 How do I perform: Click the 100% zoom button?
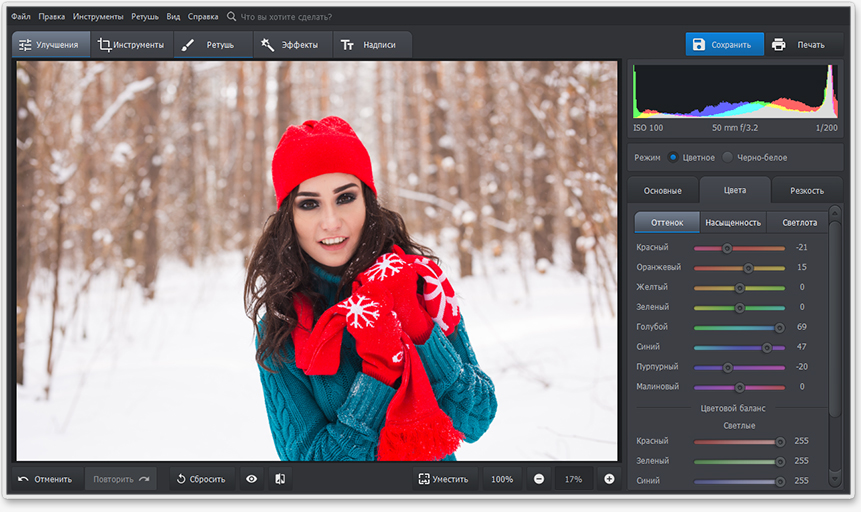501,479
